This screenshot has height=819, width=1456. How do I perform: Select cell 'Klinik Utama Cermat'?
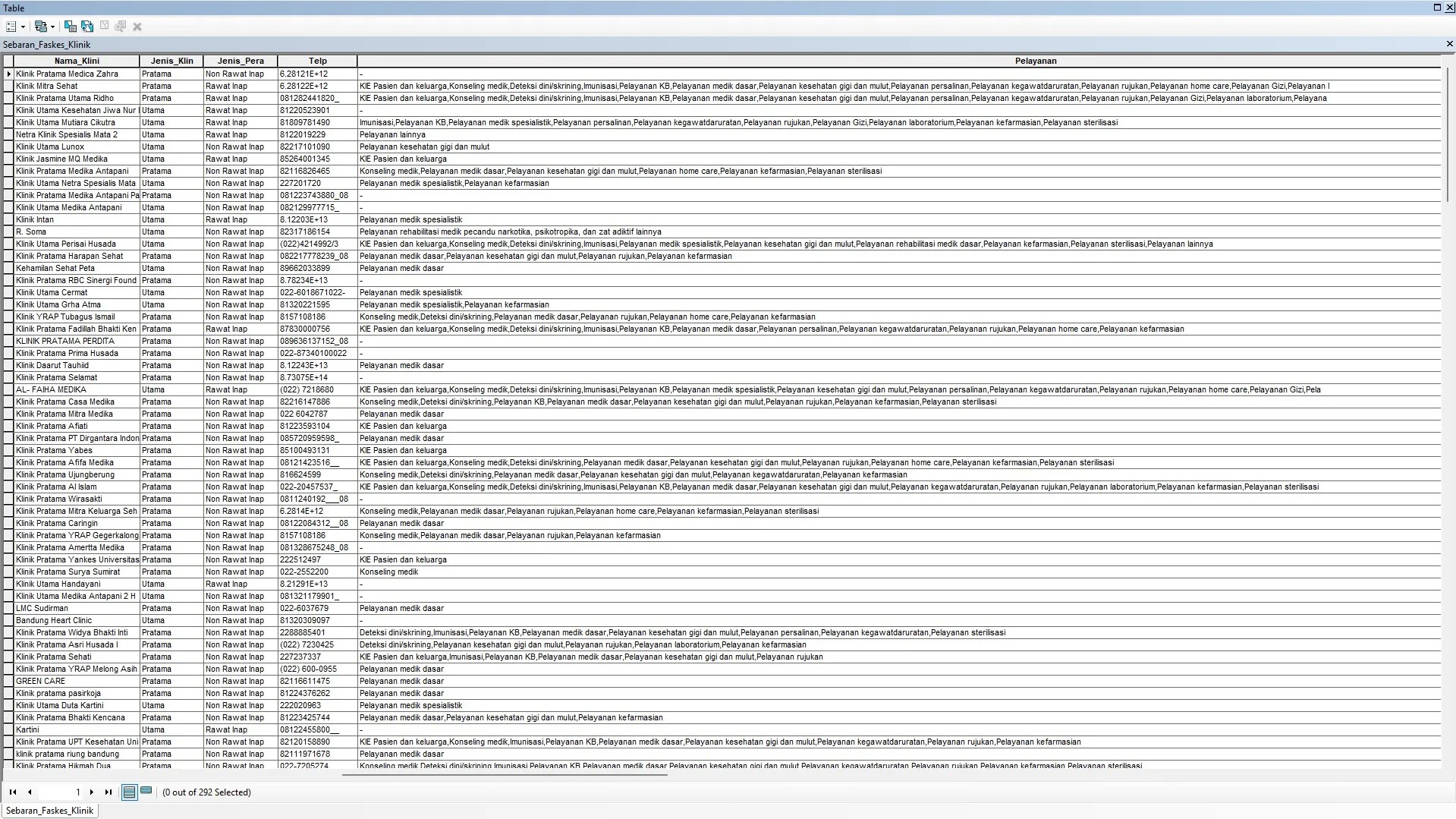(77, 292)
